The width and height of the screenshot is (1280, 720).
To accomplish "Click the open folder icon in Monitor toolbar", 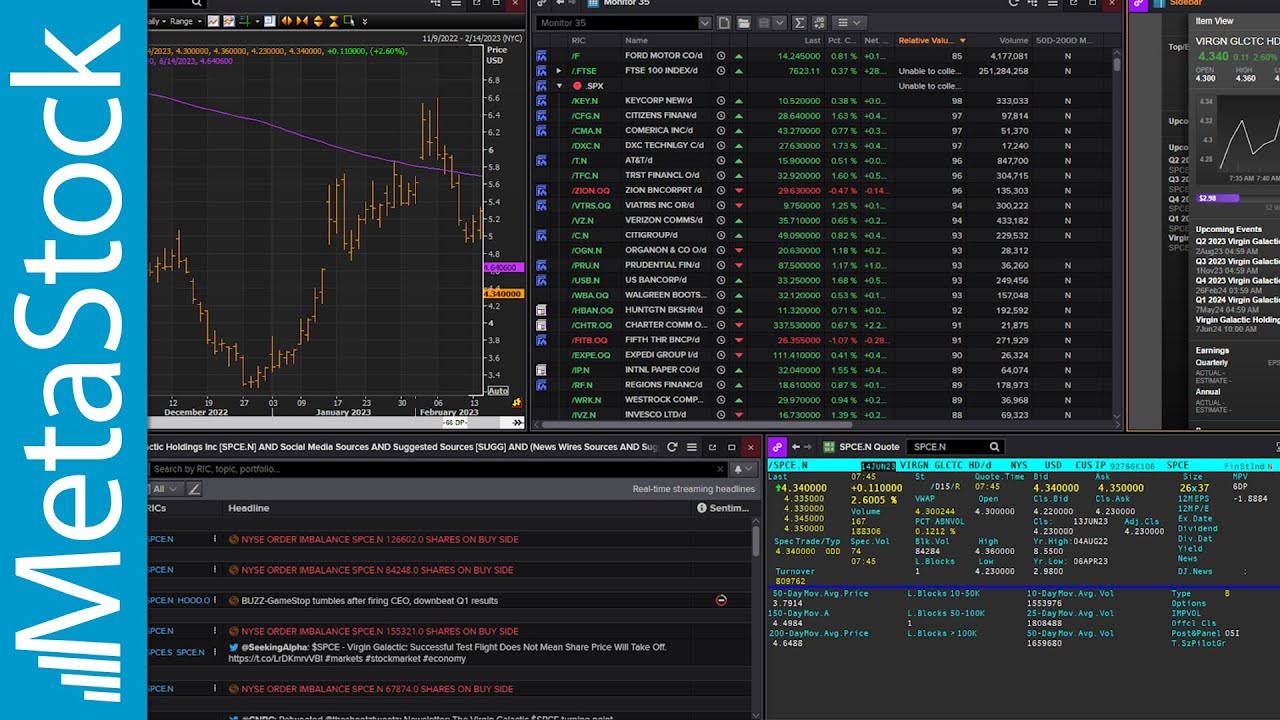I will tap(744, 22).
